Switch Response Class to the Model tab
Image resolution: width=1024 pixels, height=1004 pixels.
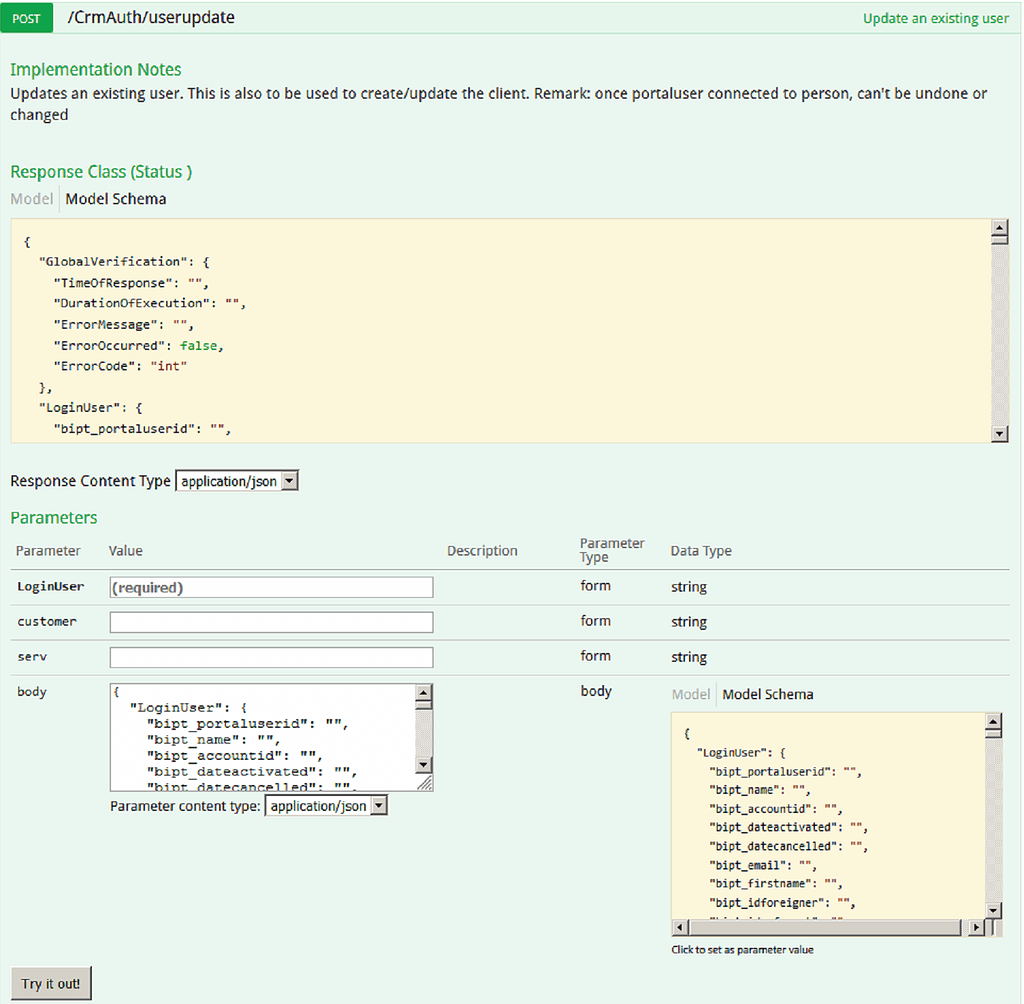31,199
